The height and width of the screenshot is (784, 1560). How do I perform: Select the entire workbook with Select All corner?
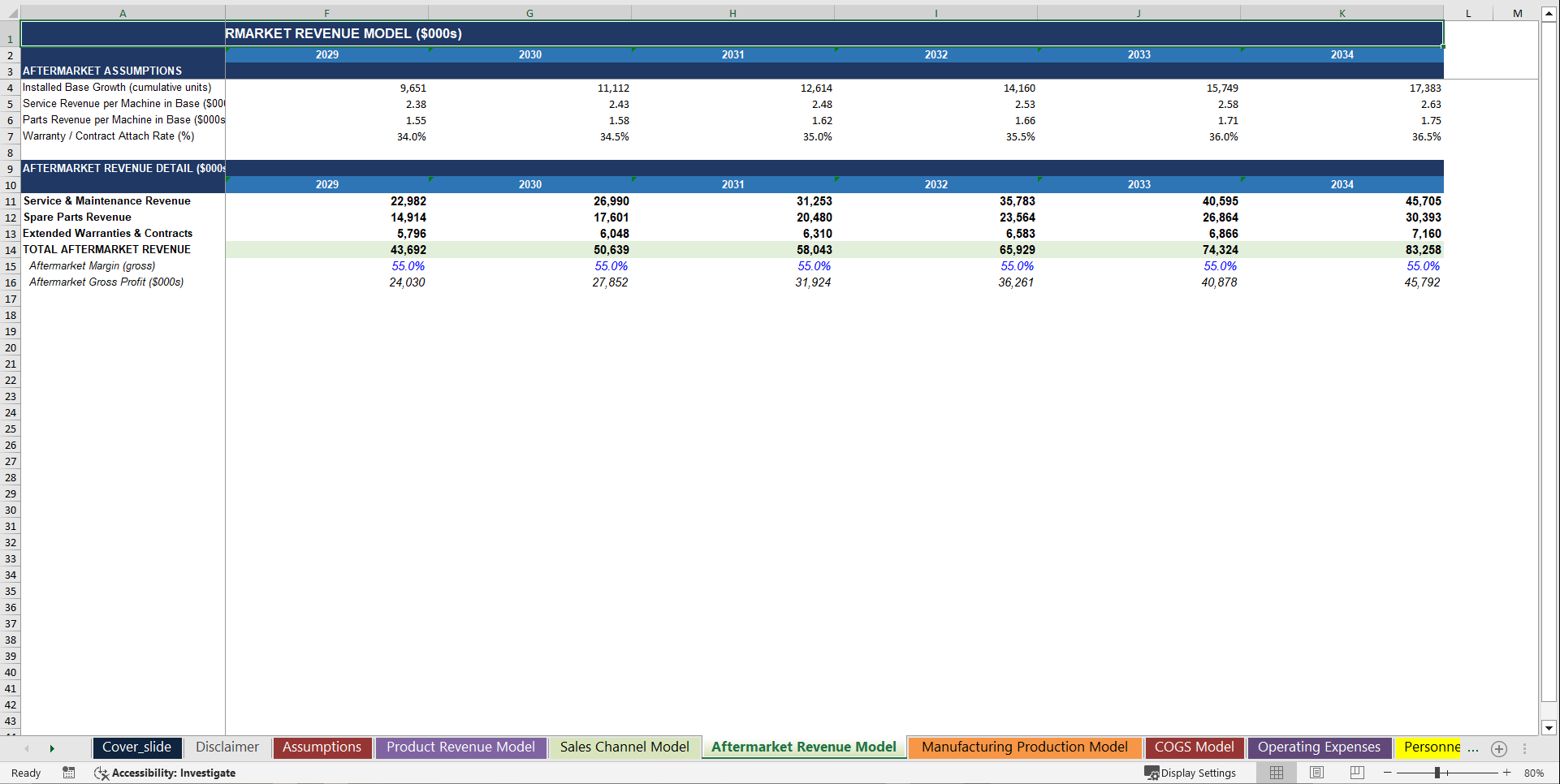(11, 12)
